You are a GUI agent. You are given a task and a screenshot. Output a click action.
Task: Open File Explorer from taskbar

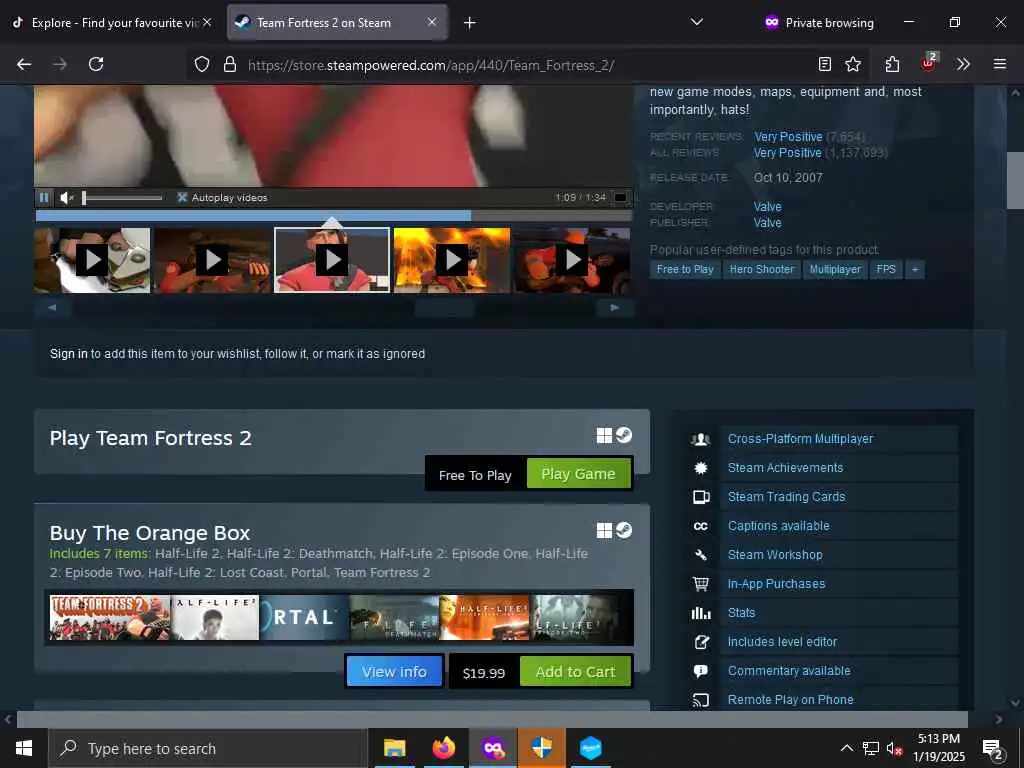[x=394, y=748]
